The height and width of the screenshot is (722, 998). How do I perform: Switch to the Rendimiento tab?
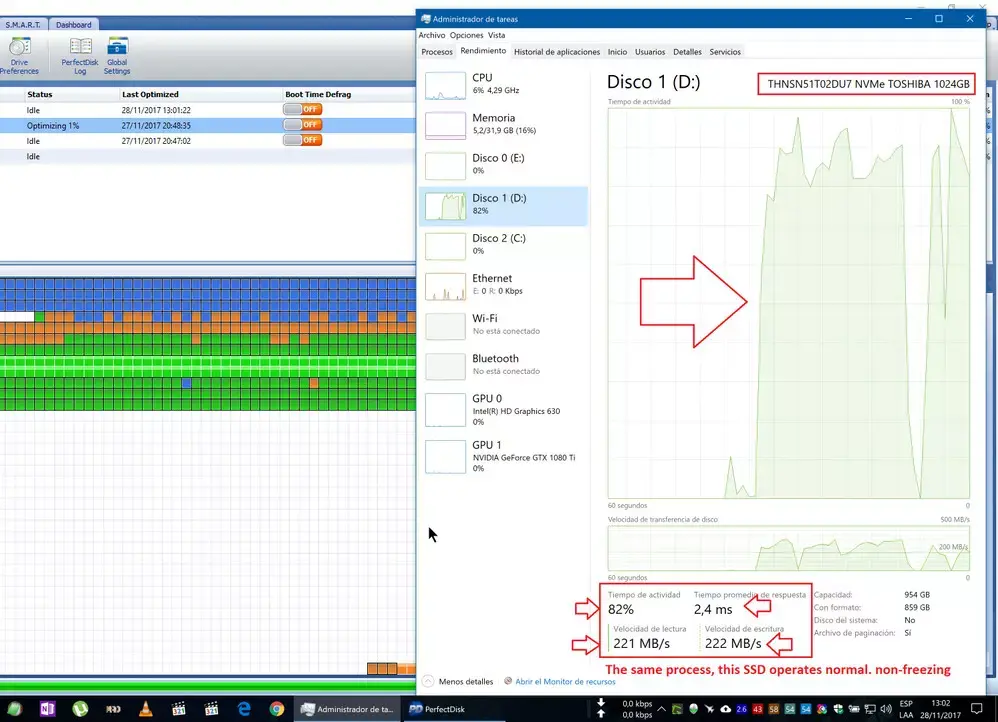483,51
